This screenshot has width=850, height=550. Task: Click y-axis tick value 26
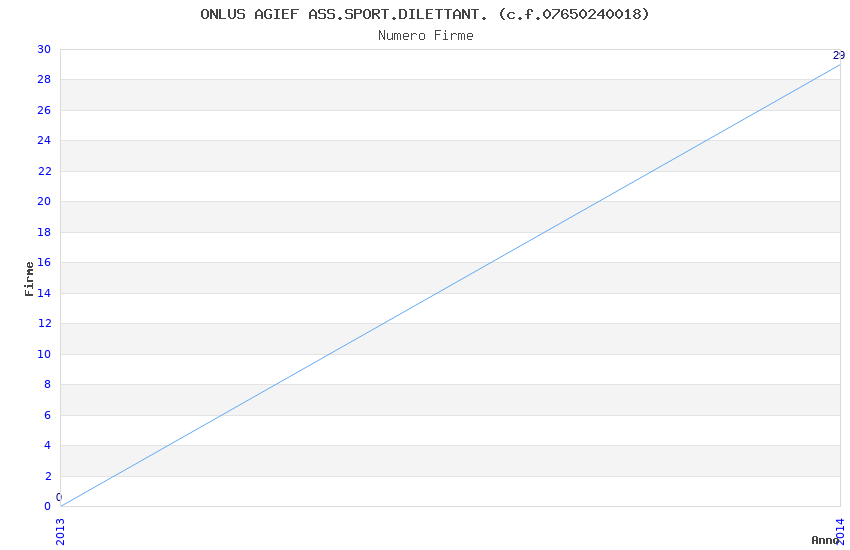coord(44,111)
